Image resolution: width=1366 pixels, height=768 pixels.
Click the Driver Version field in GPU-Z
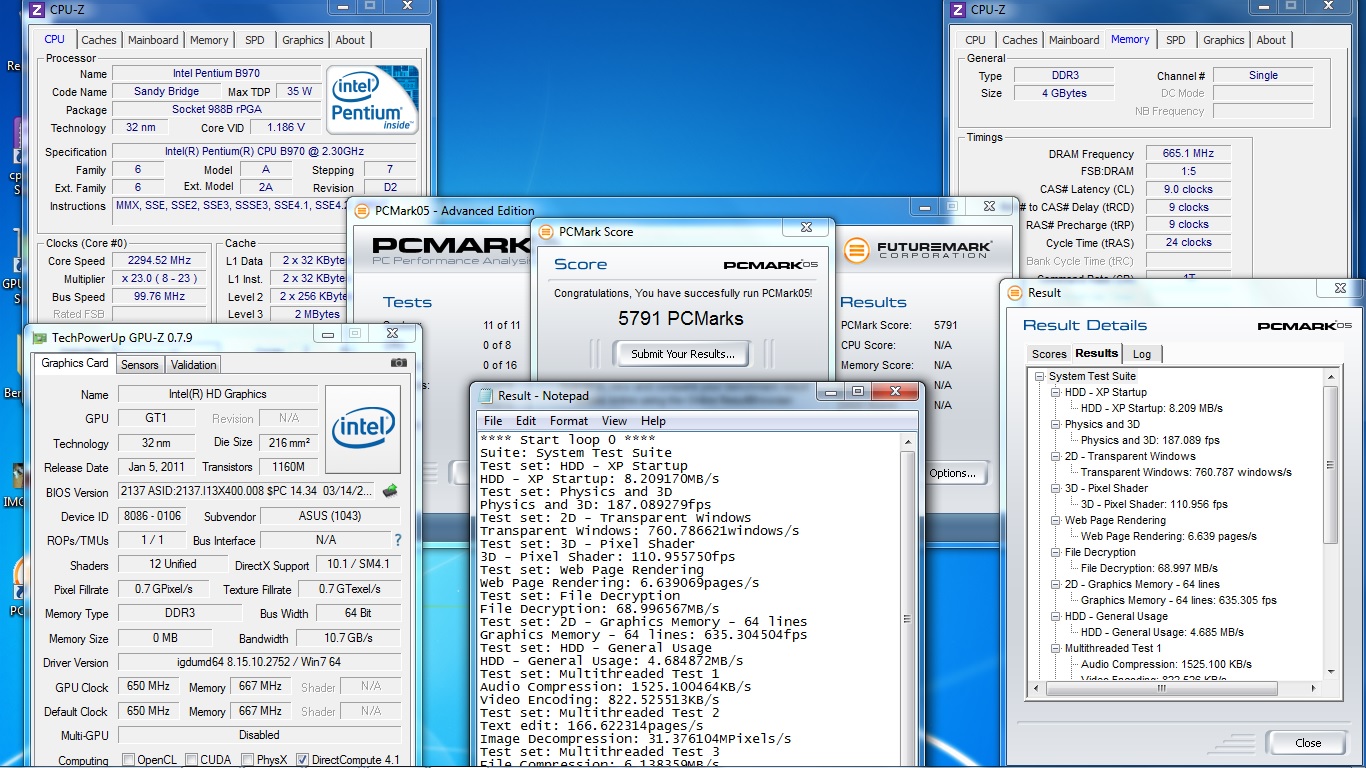[259, 662]
